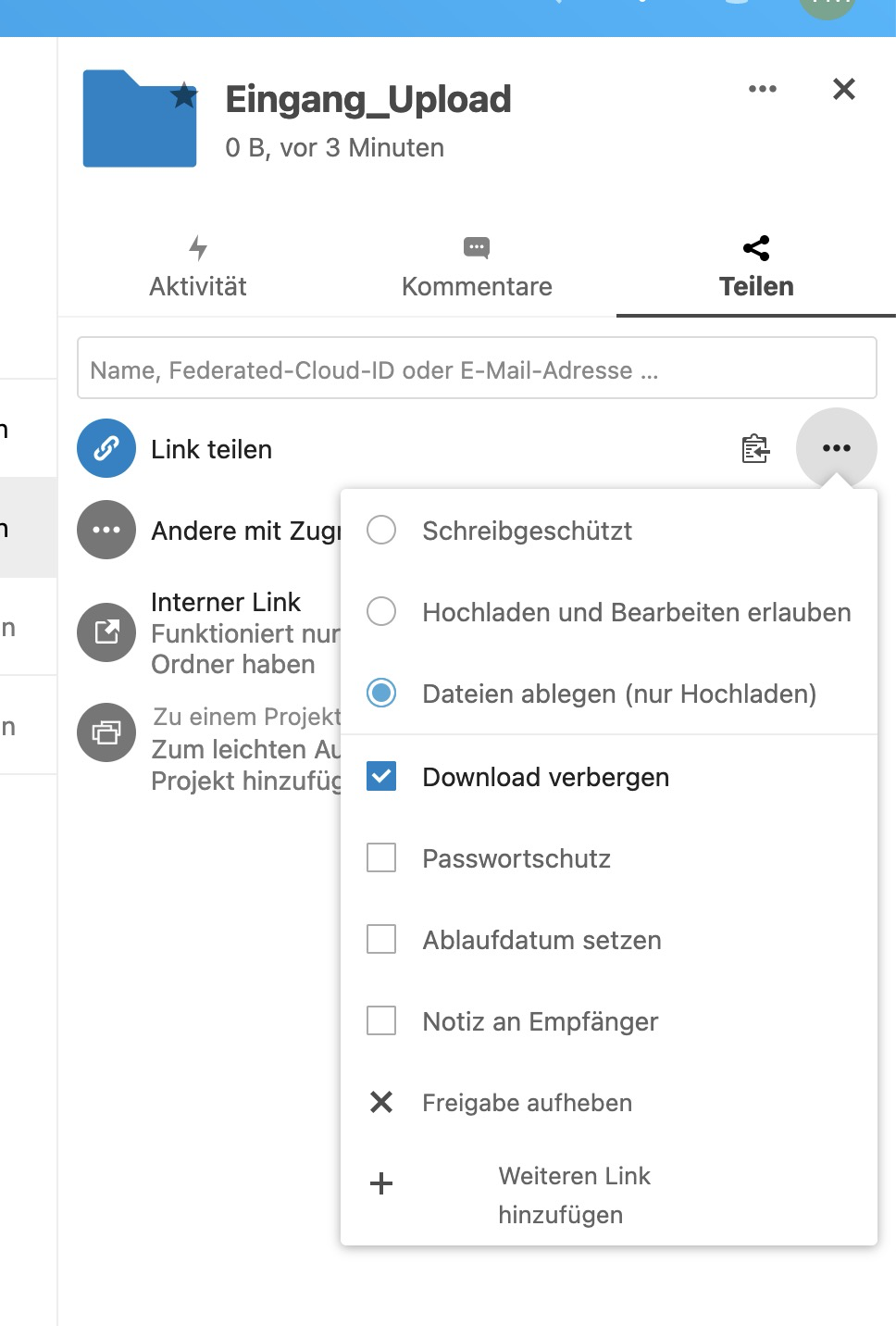The image size is (896, 1326).
Task: Open the Aktivität tab
Action: coord(198,269)
